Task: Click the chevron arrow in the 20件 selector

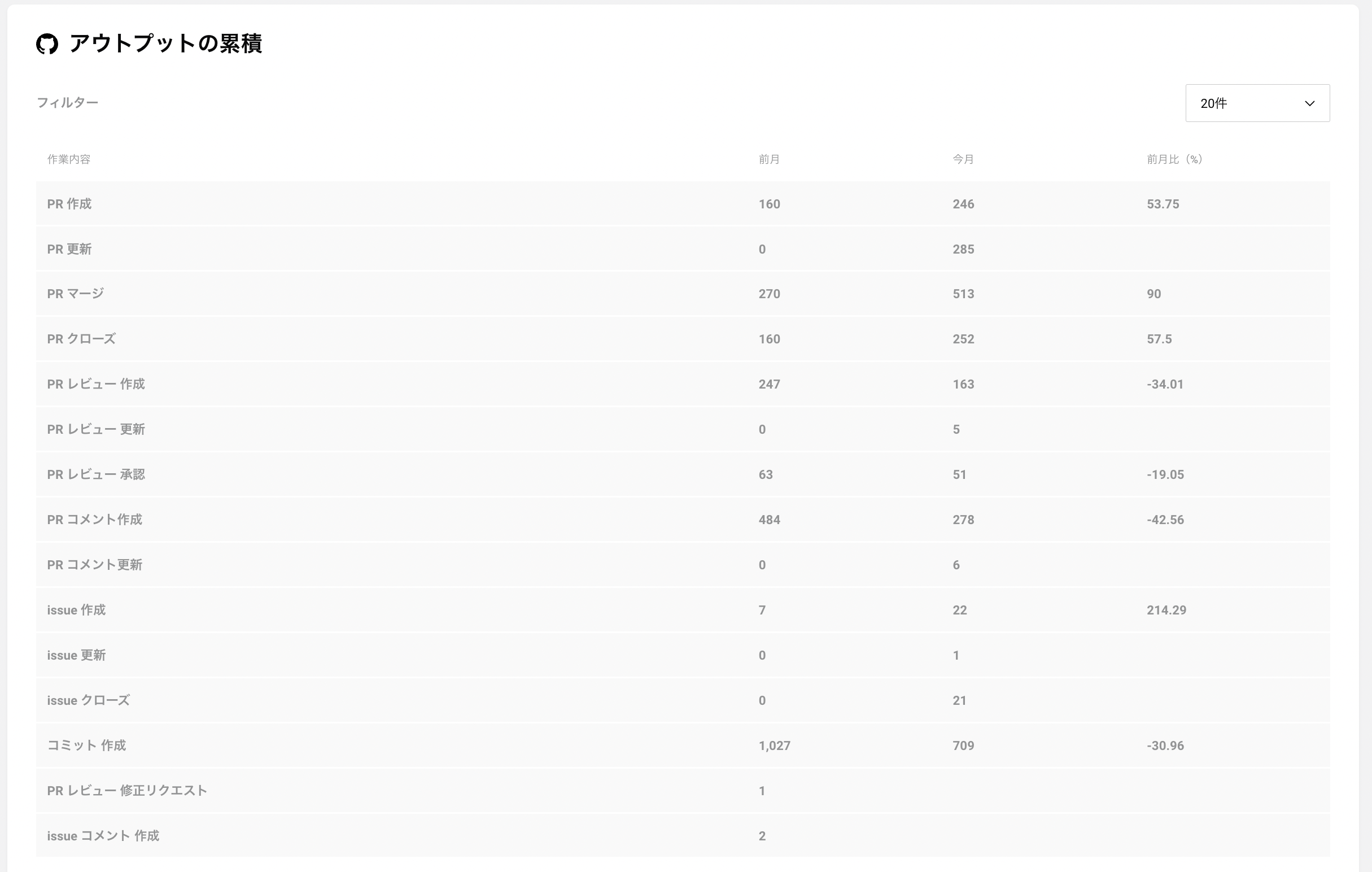Action: pos(1310,104)
